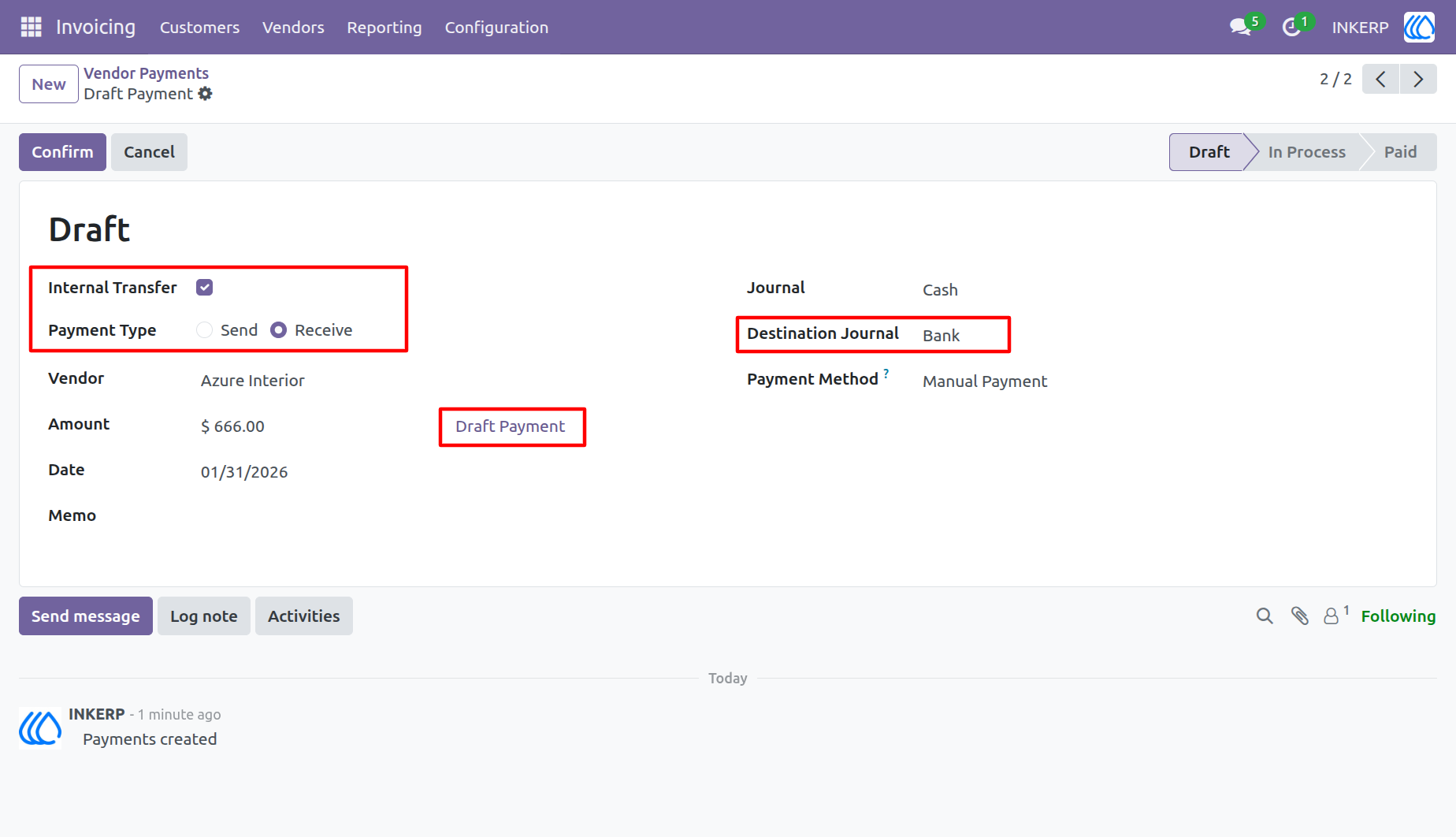The height and width of the screenshot is (837, 1456).
Task: Toggle the Following button
Action: coord(1398,616)
